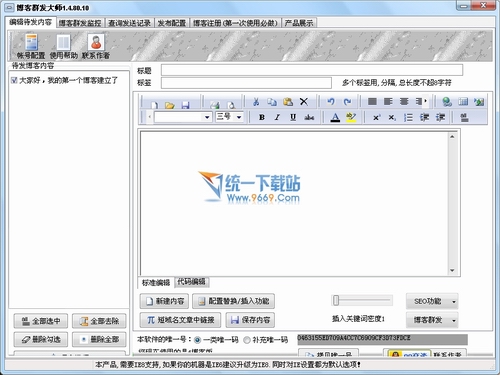The width and height of the screenshot is (500, 375).
Task: Switch to 标准编辑 editor mode tab
Action: [x=156, y=283]
